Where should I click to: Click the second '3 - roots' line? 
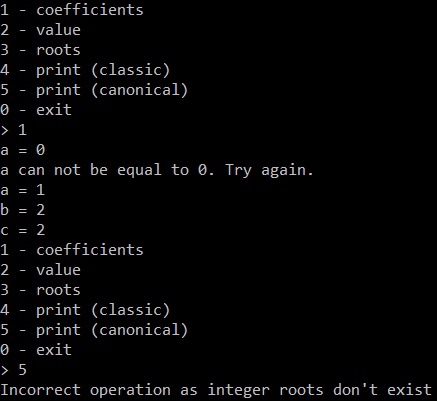[x=40, y=290]
